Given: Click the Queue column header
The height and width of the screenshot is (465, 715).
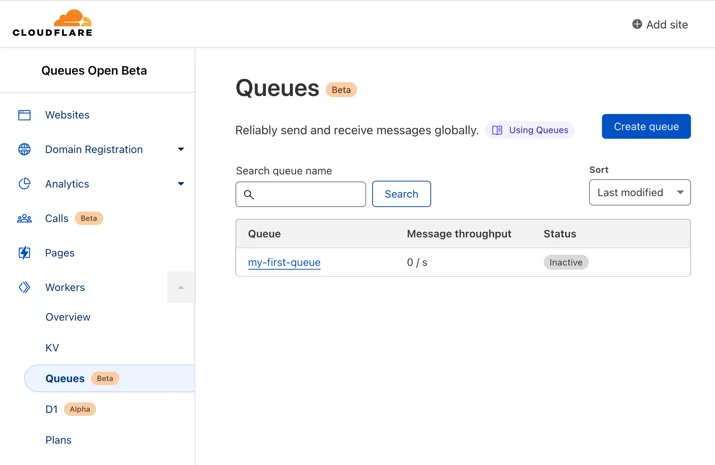Looking at the screenshot, I should [264, 234].
